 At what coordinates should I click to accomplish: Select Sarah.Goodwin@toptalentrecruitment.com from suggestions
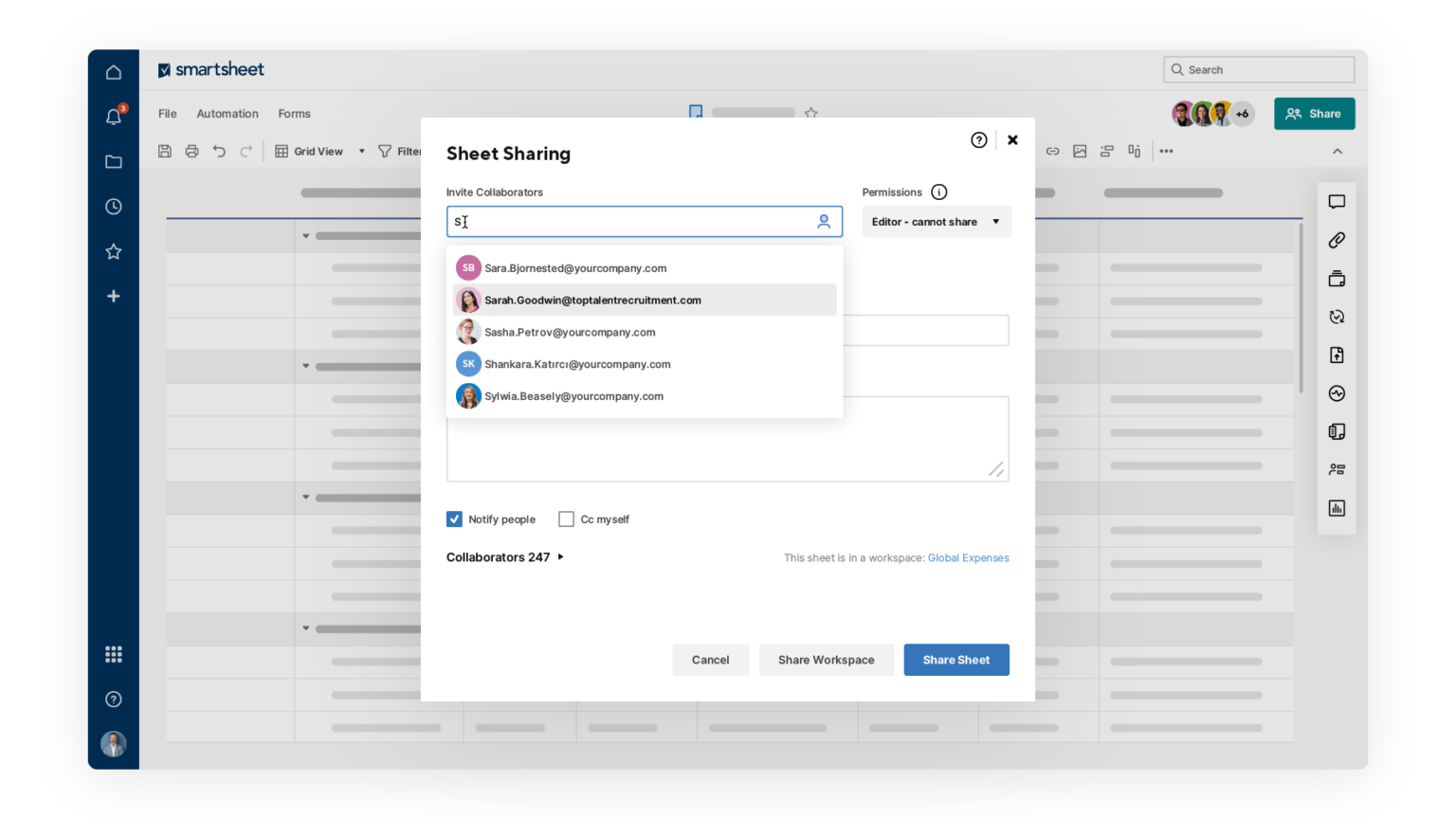tap(592, 300)
